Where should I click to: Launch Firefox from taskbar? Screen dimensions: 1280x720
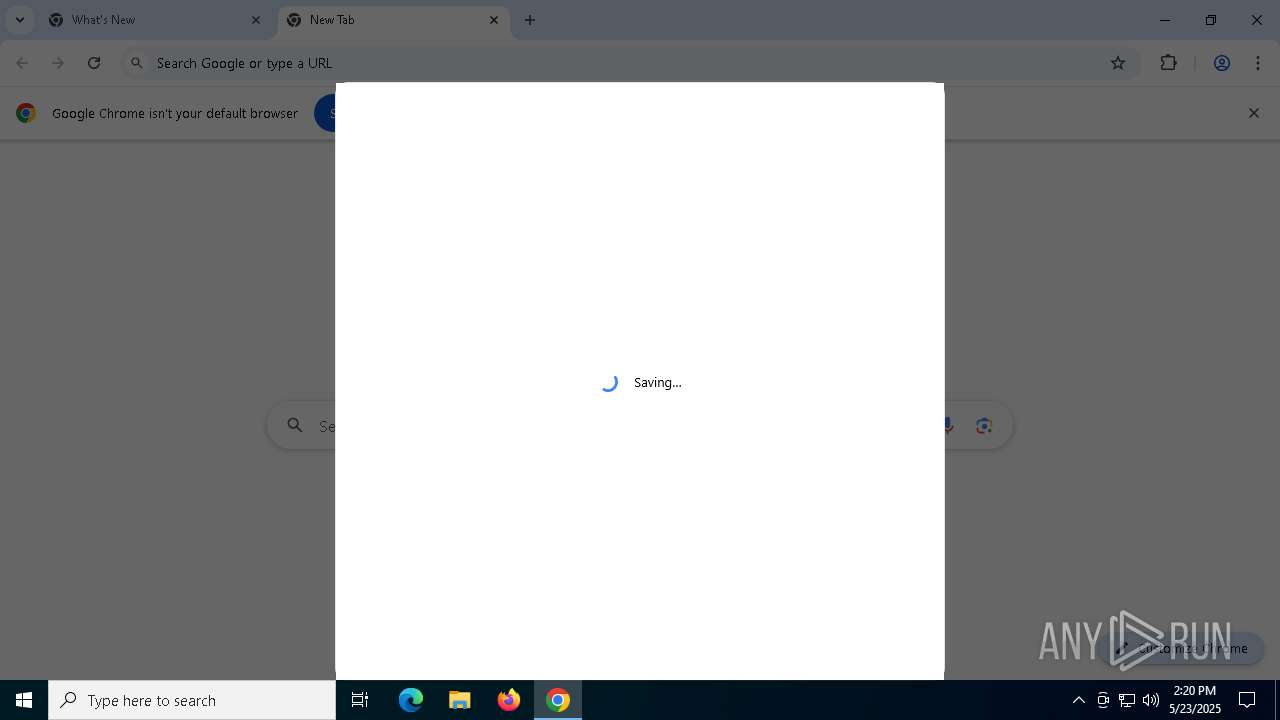(x=509, y=700)
